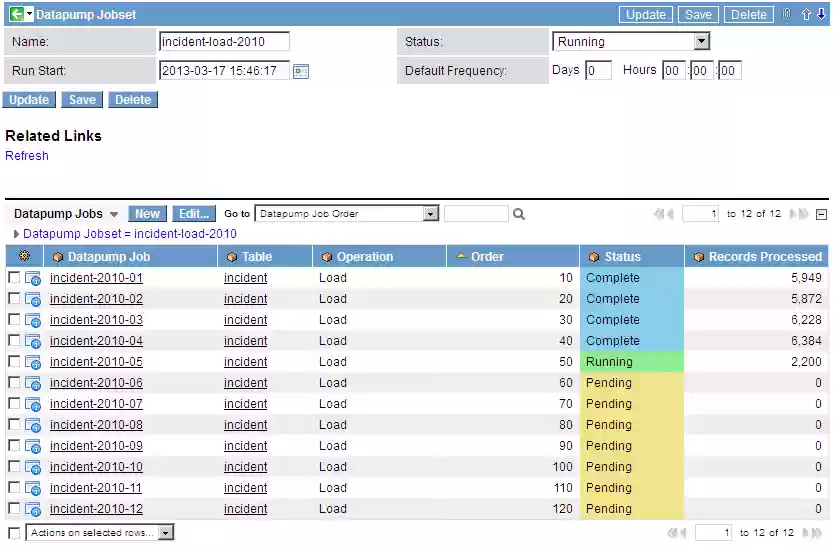
Task: Click the lower Delete button under form
Action: (133, 100)
